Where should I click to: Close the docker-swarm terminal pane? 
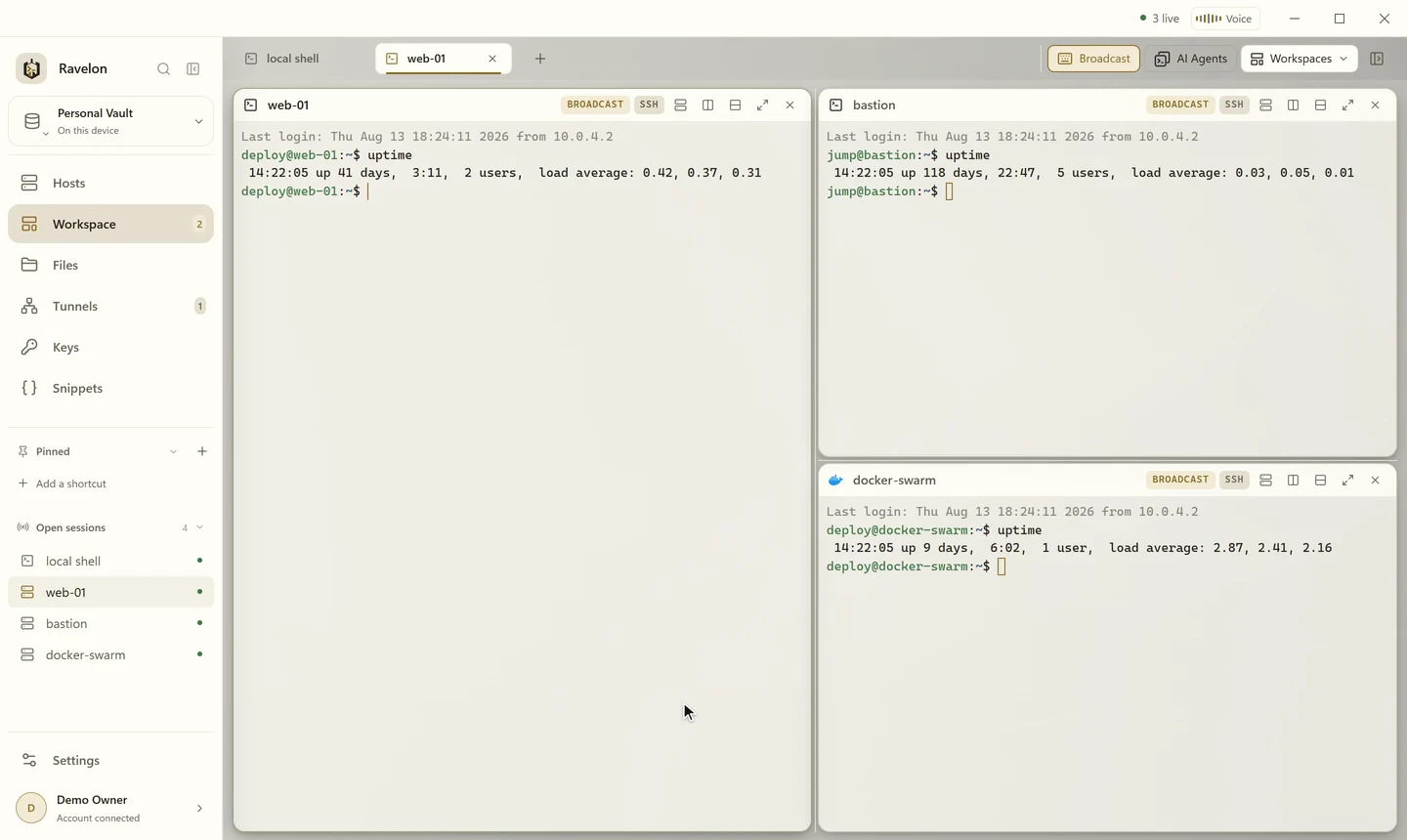click(x=1375, y=480)
